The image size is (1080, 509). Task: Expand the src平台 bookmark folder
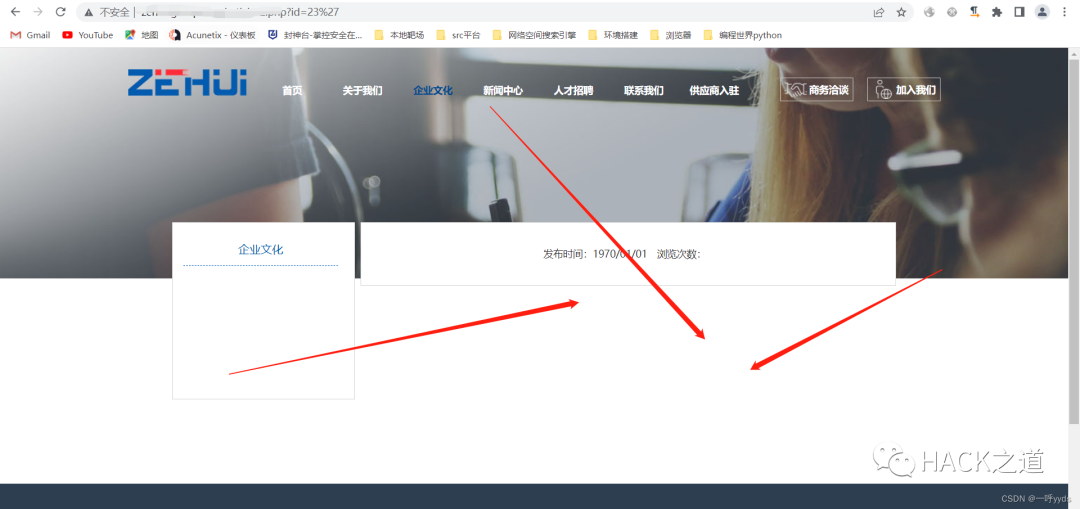coord(457,35)
